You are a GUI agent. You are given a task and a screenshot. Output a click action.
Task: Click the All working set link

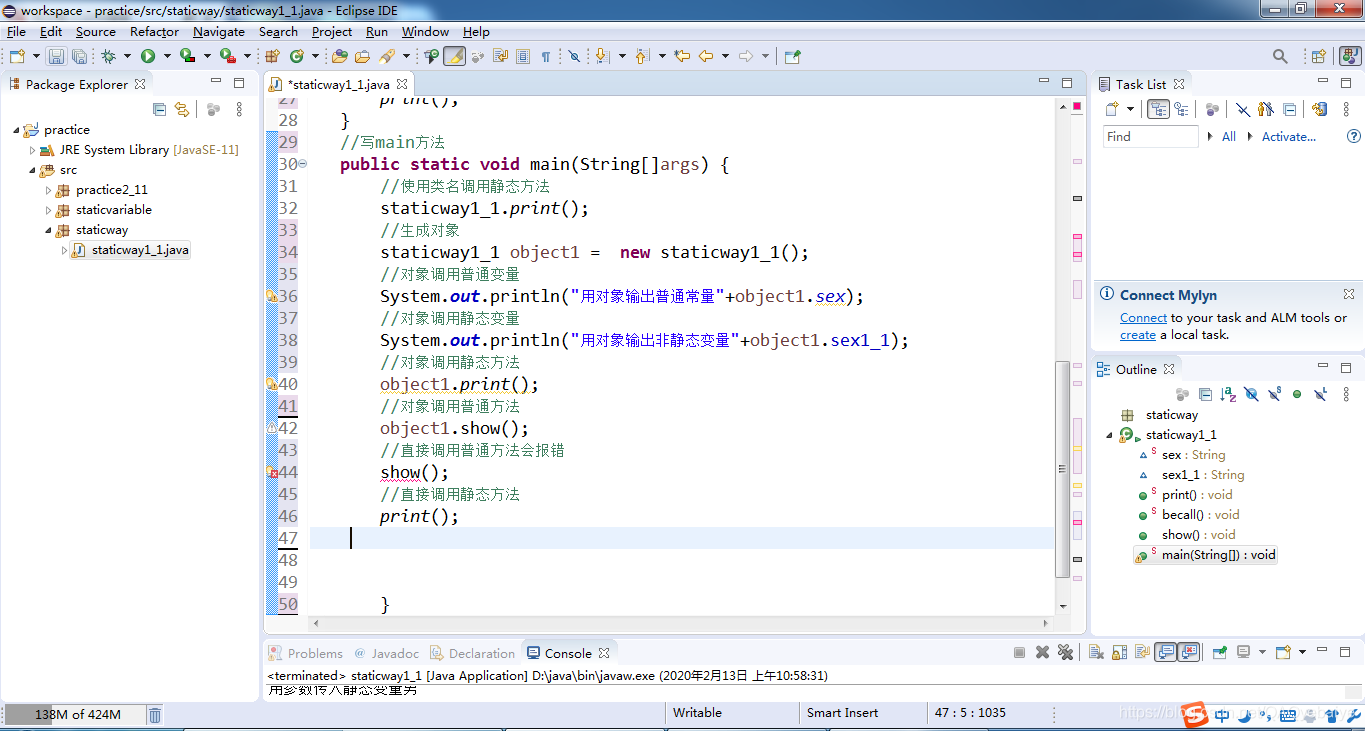click(1229, 137)
